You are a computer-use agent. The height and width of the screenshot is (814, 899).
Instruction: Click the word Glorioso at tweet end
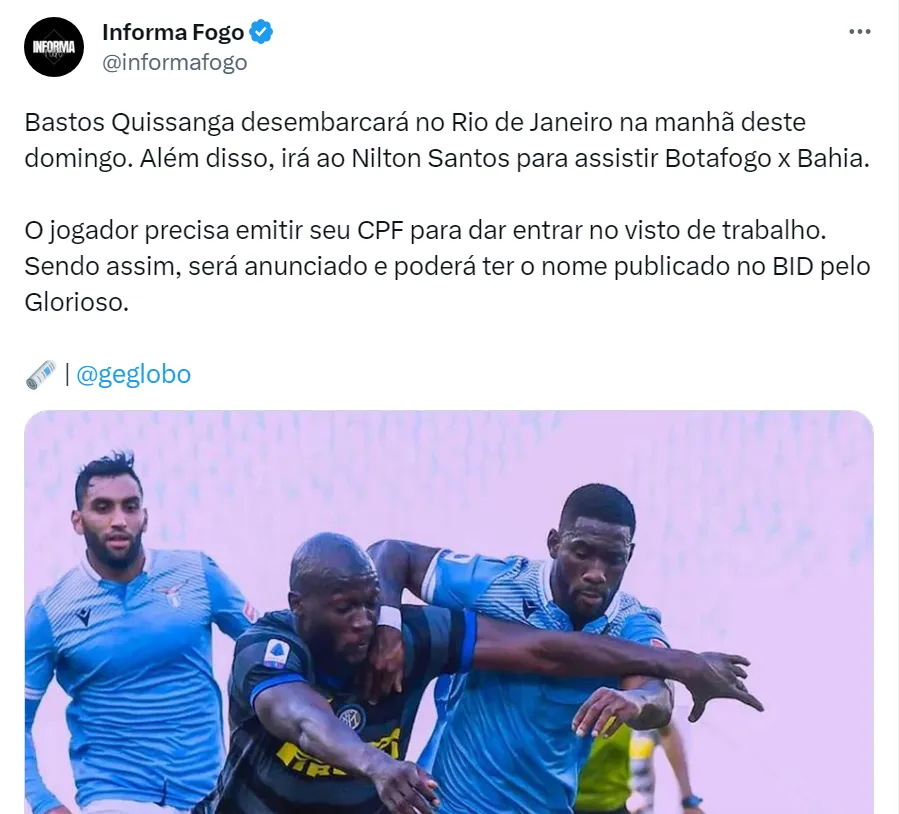(76, 302)
